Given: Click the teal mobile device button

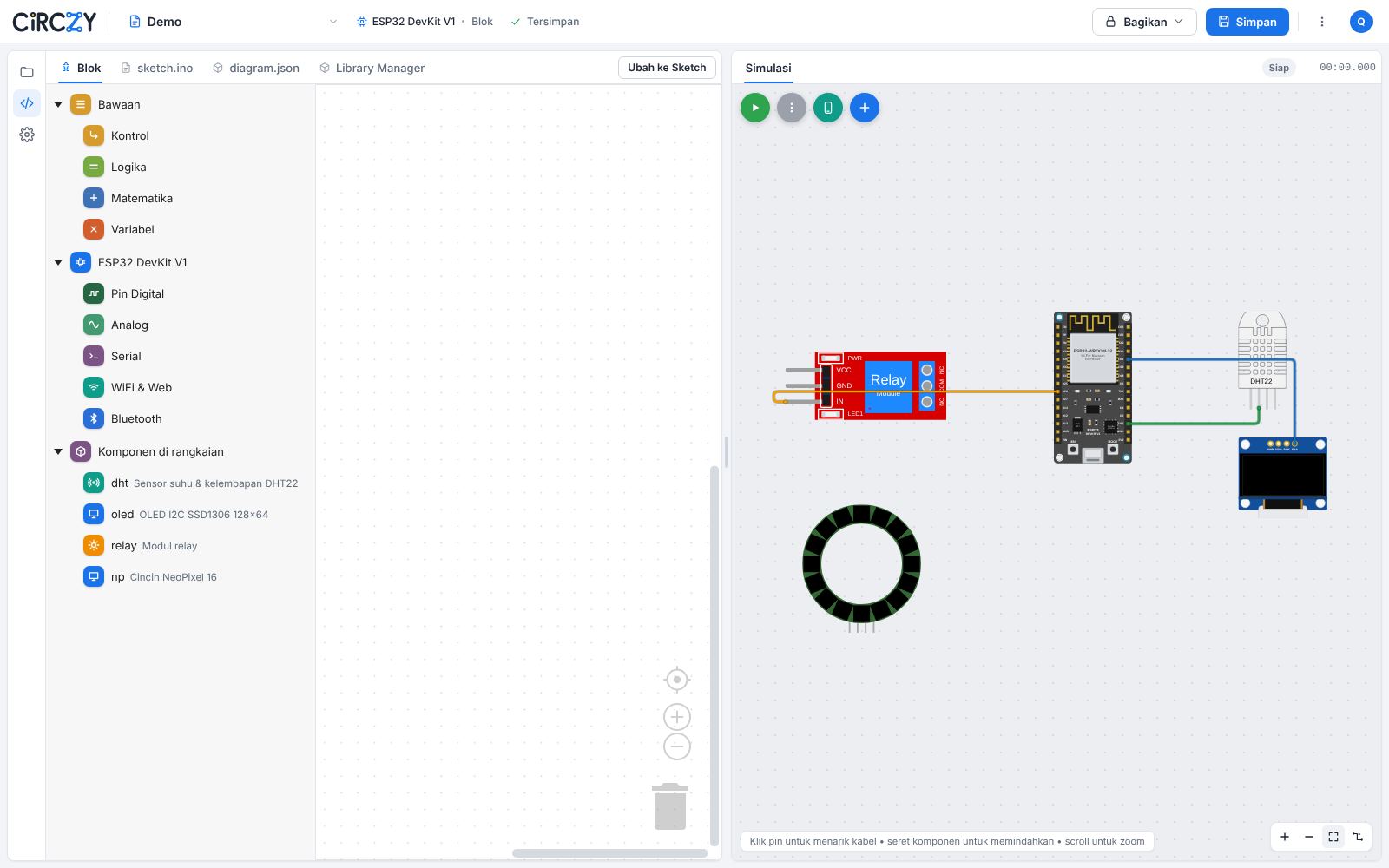Looking at the screenshot, I should tap(828, 108).
